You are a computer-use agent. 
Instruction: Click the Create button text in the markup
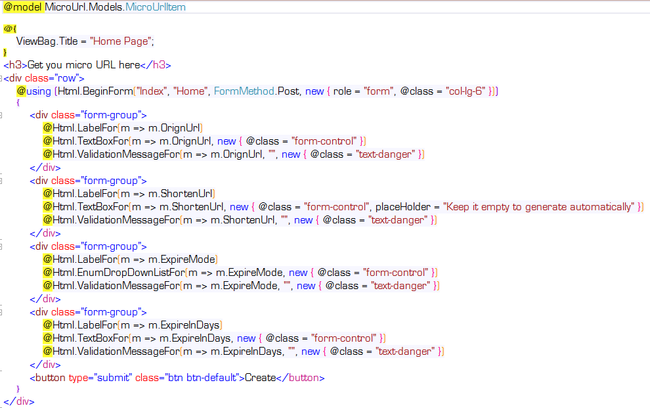tap(260, 378)
